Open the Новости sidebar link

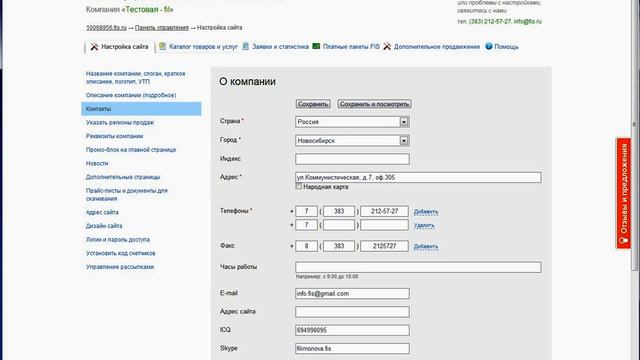[x=97, y=163]
